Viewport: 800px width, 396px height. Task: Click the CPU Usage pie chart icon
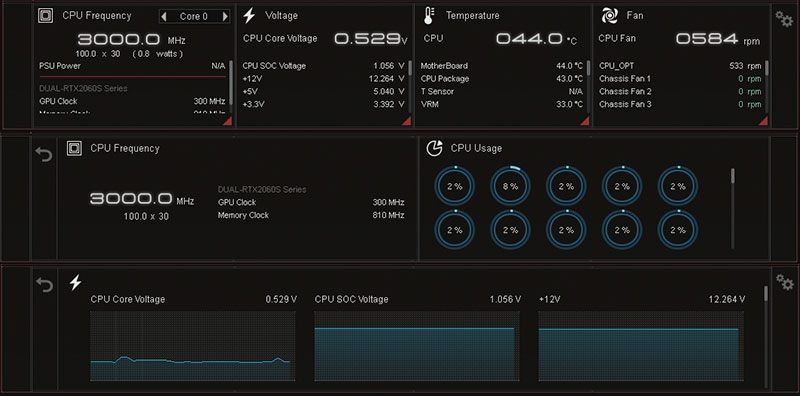[434, 148]
